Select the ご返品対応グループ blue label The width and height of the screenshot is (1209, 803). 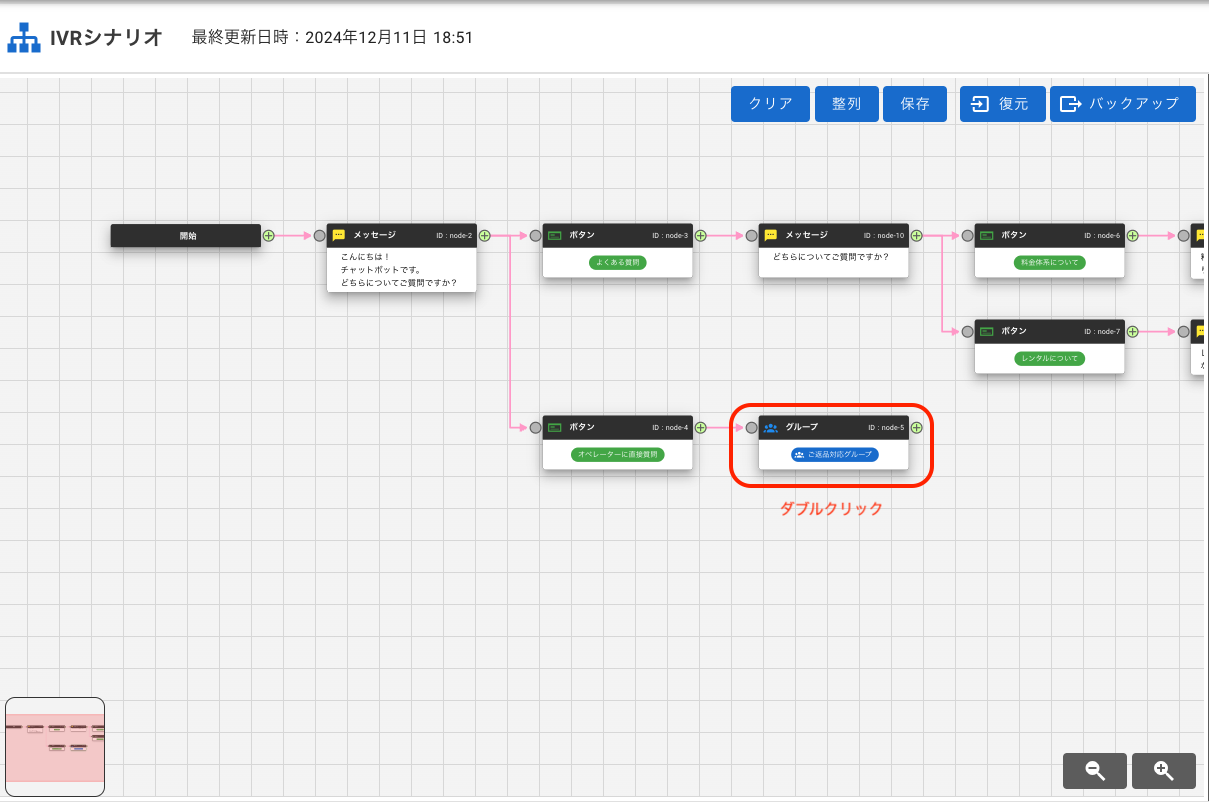(x=834, y=455)
